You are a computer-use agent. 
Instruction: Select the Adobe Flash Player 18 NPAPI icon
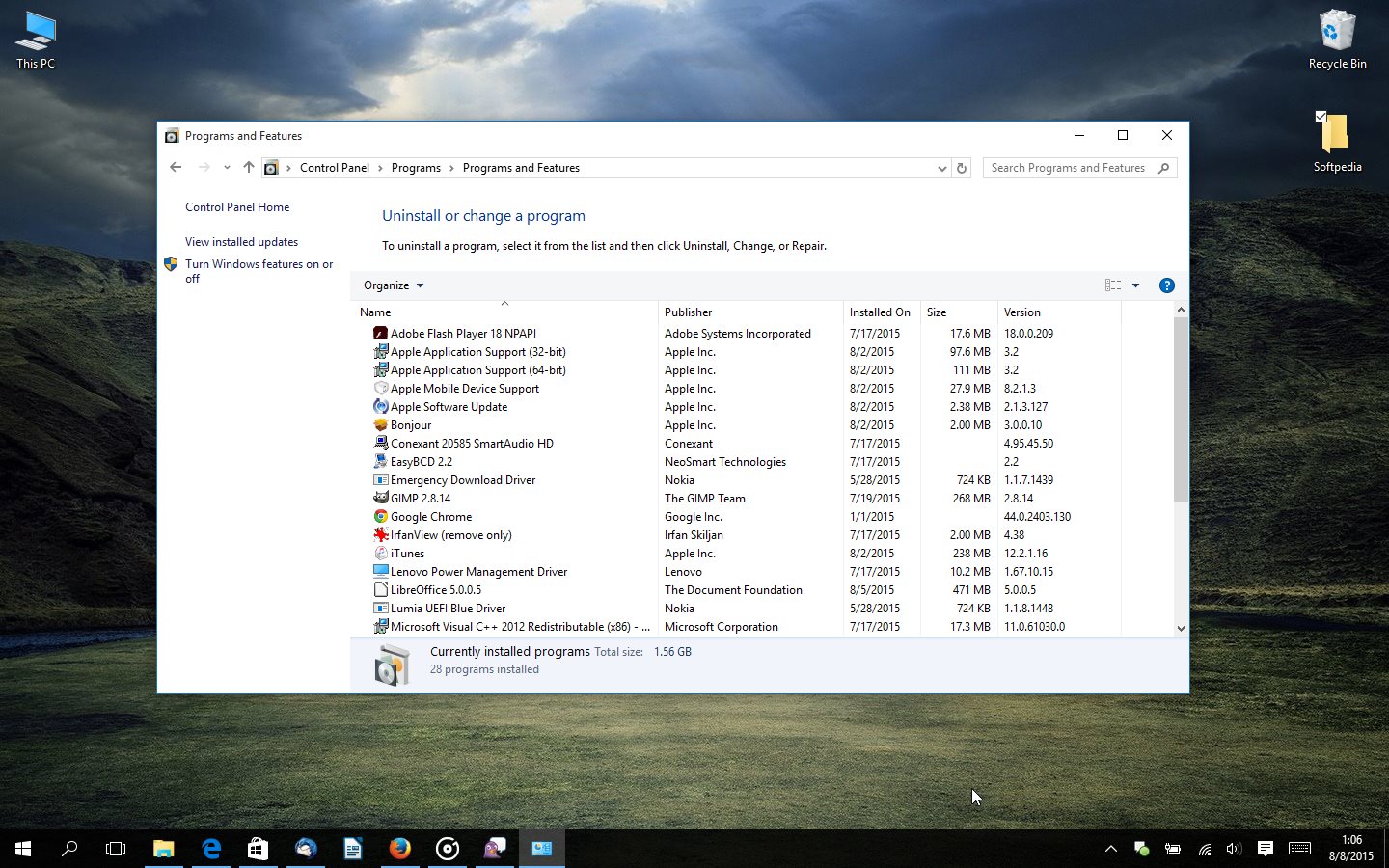(380, 333)
